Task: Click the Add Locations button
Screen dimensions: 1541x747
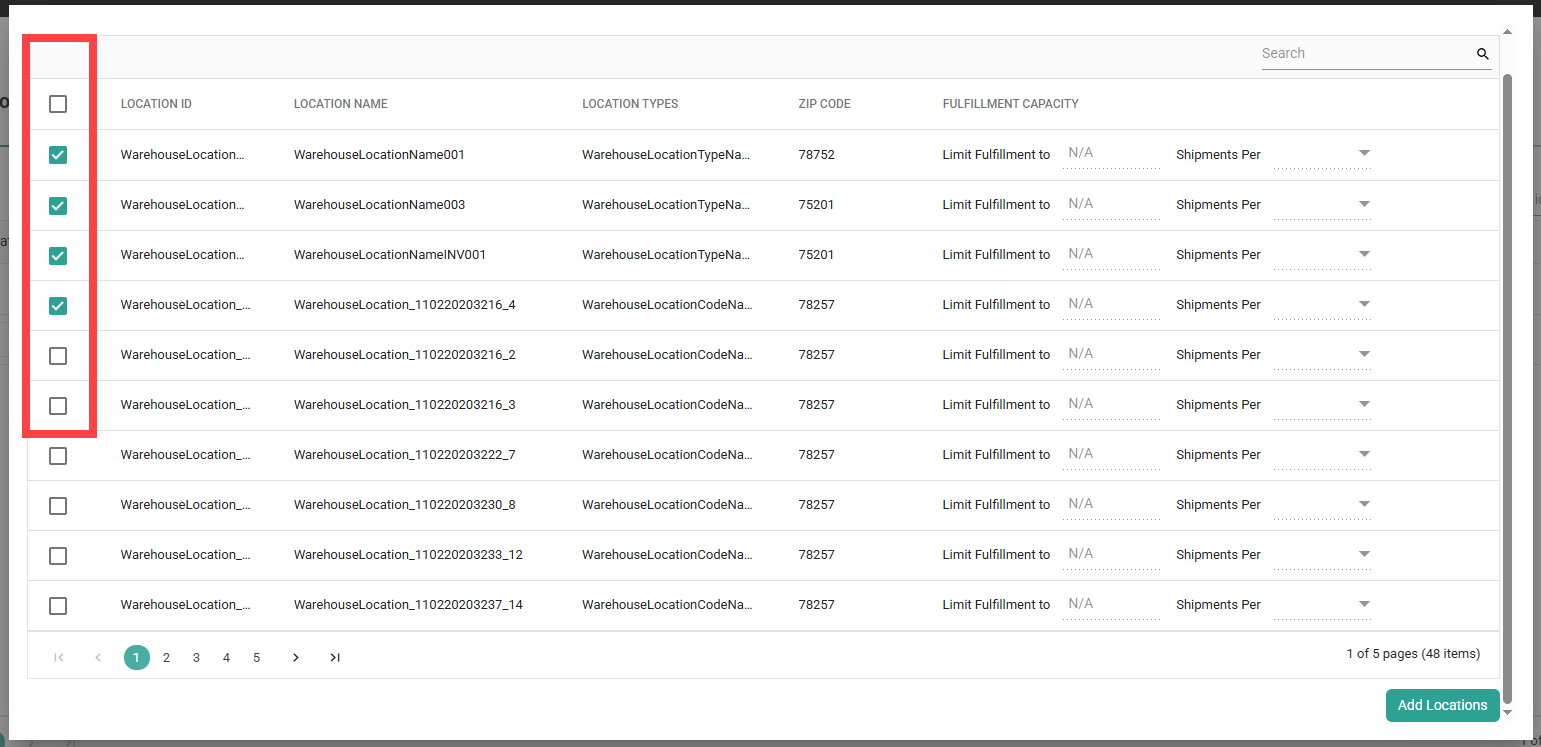Action: 1443,705
